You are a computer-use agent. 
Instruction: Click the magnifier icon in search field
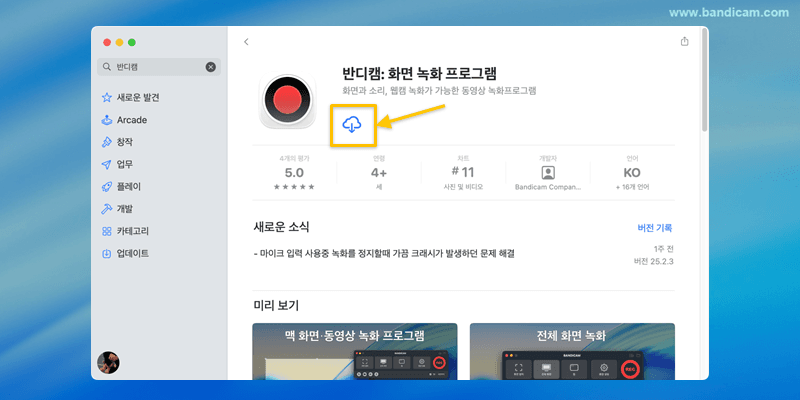tap(107, 67)
